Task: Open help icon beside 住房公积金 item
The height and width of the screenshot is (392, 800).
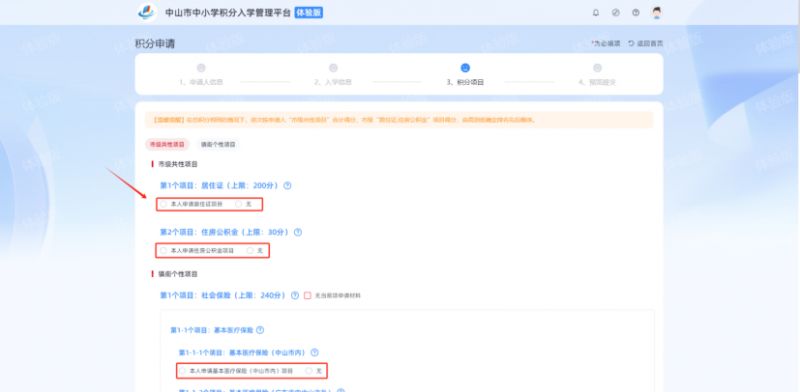Action: [x=298, y=232]
